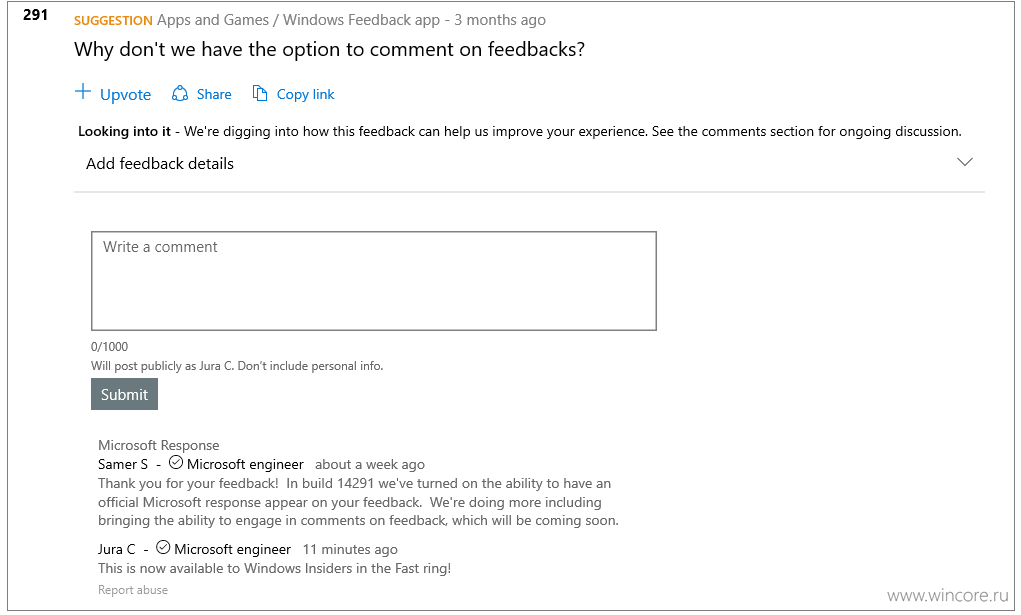Click the 291 upvote count

[35, 14]
